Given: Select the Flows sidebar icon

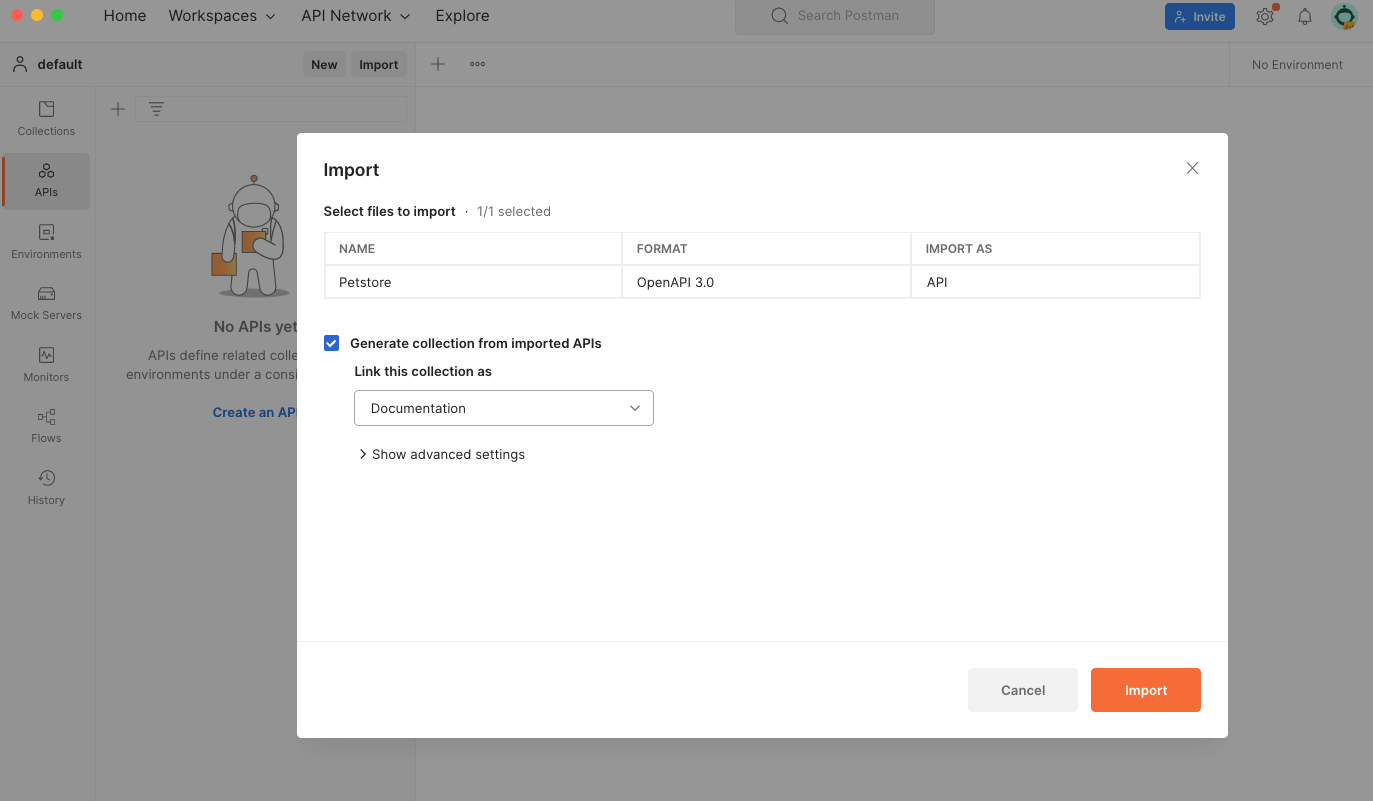Looking at the screenshot, I should [x=45, y=426].
